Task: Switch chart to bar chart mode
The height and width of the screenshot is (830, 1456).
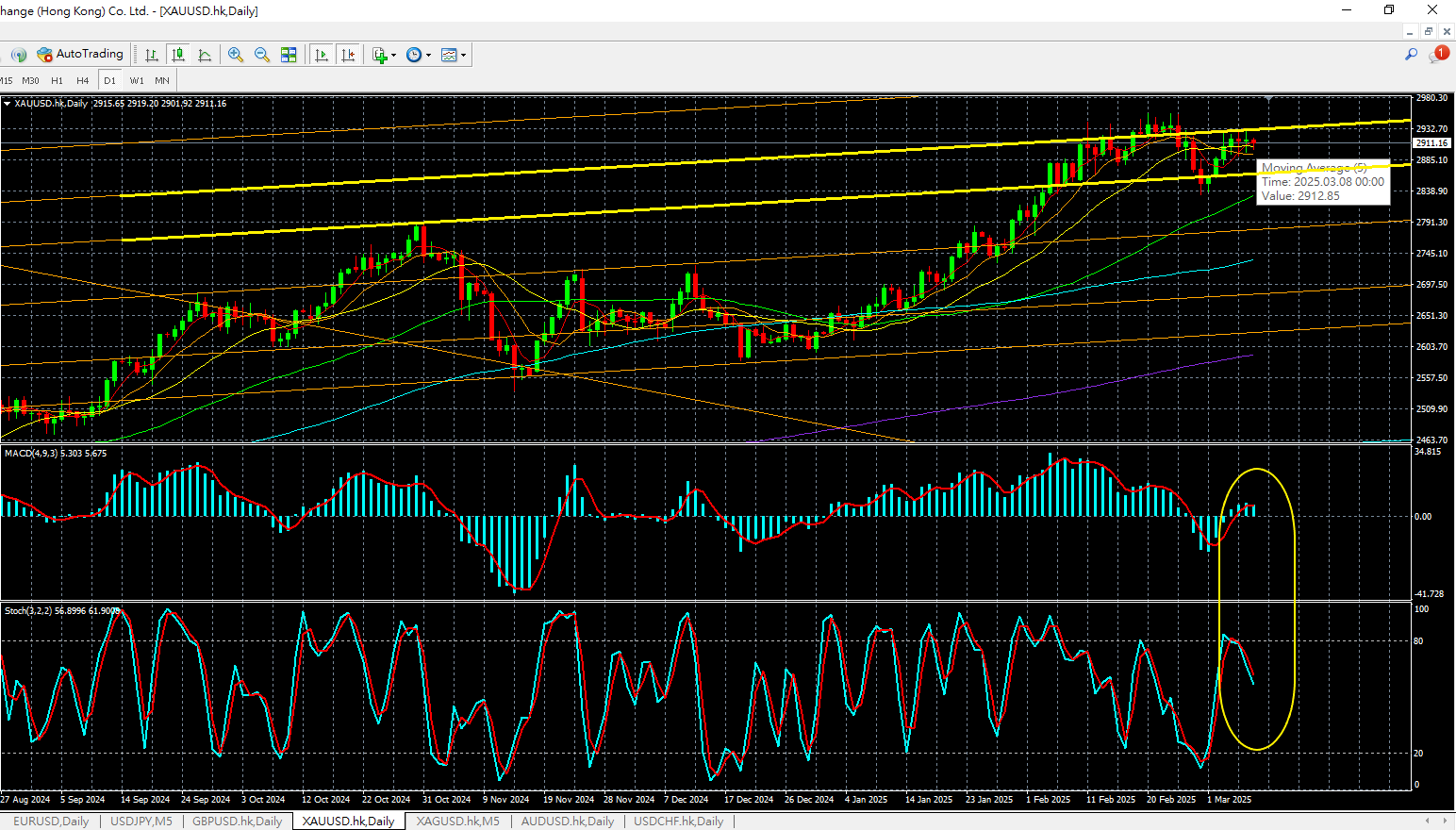Action: (152, 55)
